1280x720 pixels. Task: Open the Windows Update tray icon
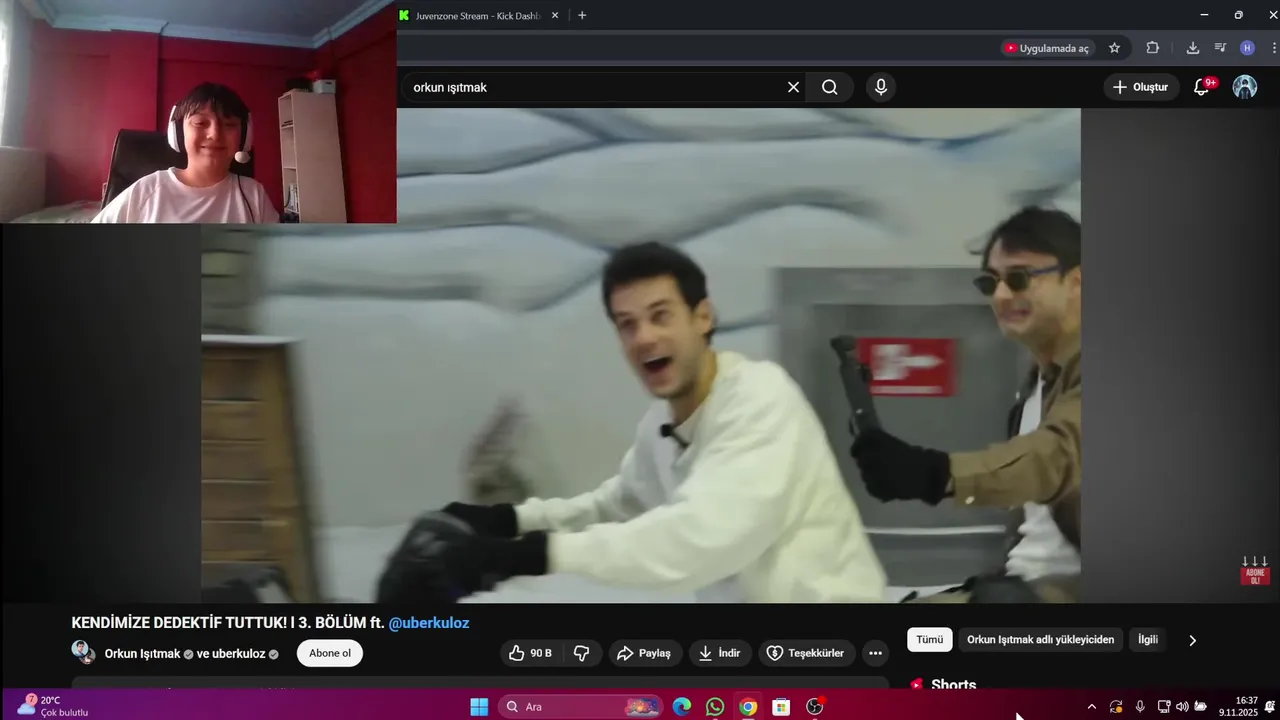(x=1116, y=707)
